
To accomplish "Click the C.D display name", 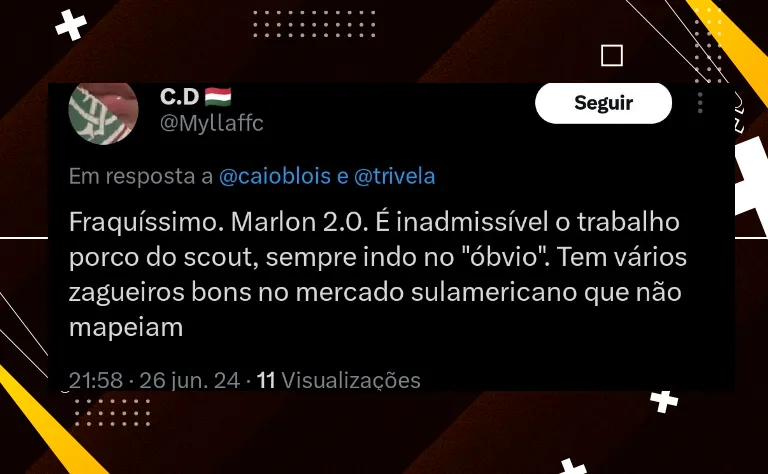I will pos(179,96).
